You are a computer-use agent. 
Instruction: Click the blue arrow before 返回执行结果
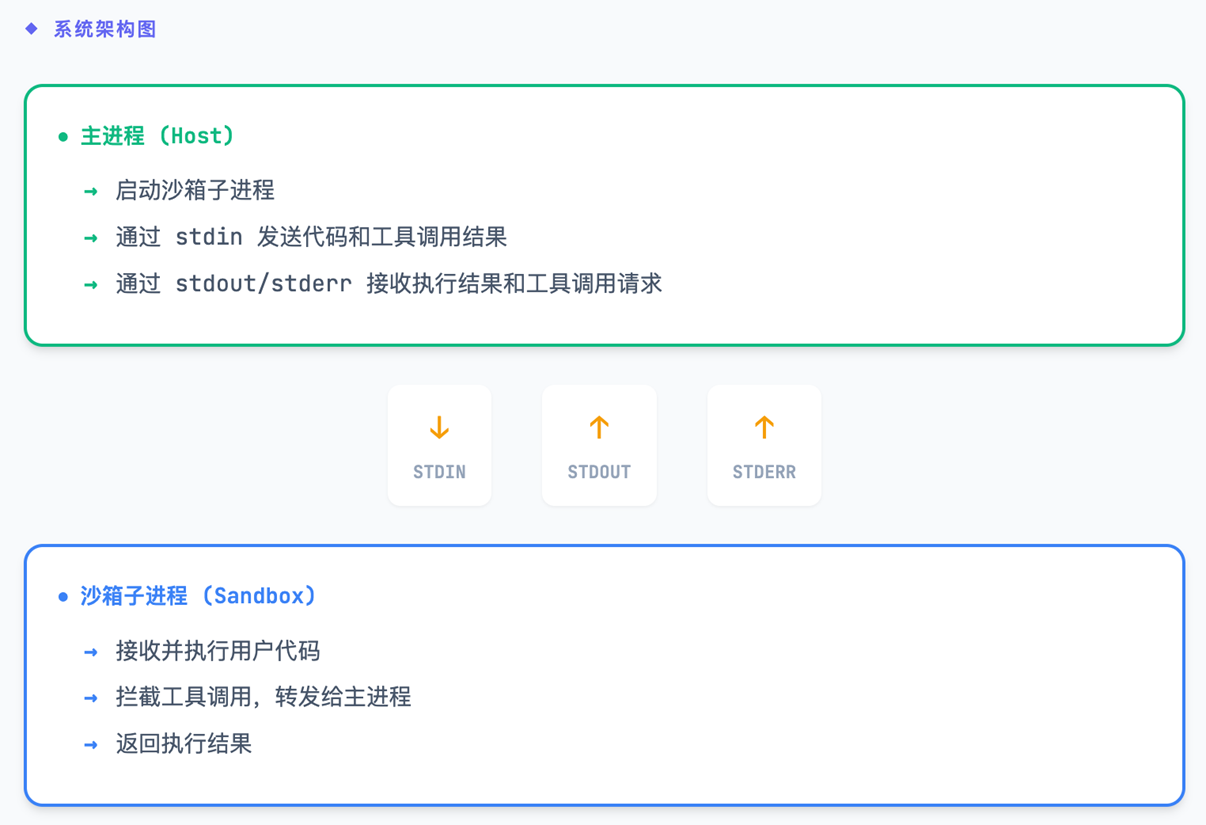coord(91,745)
